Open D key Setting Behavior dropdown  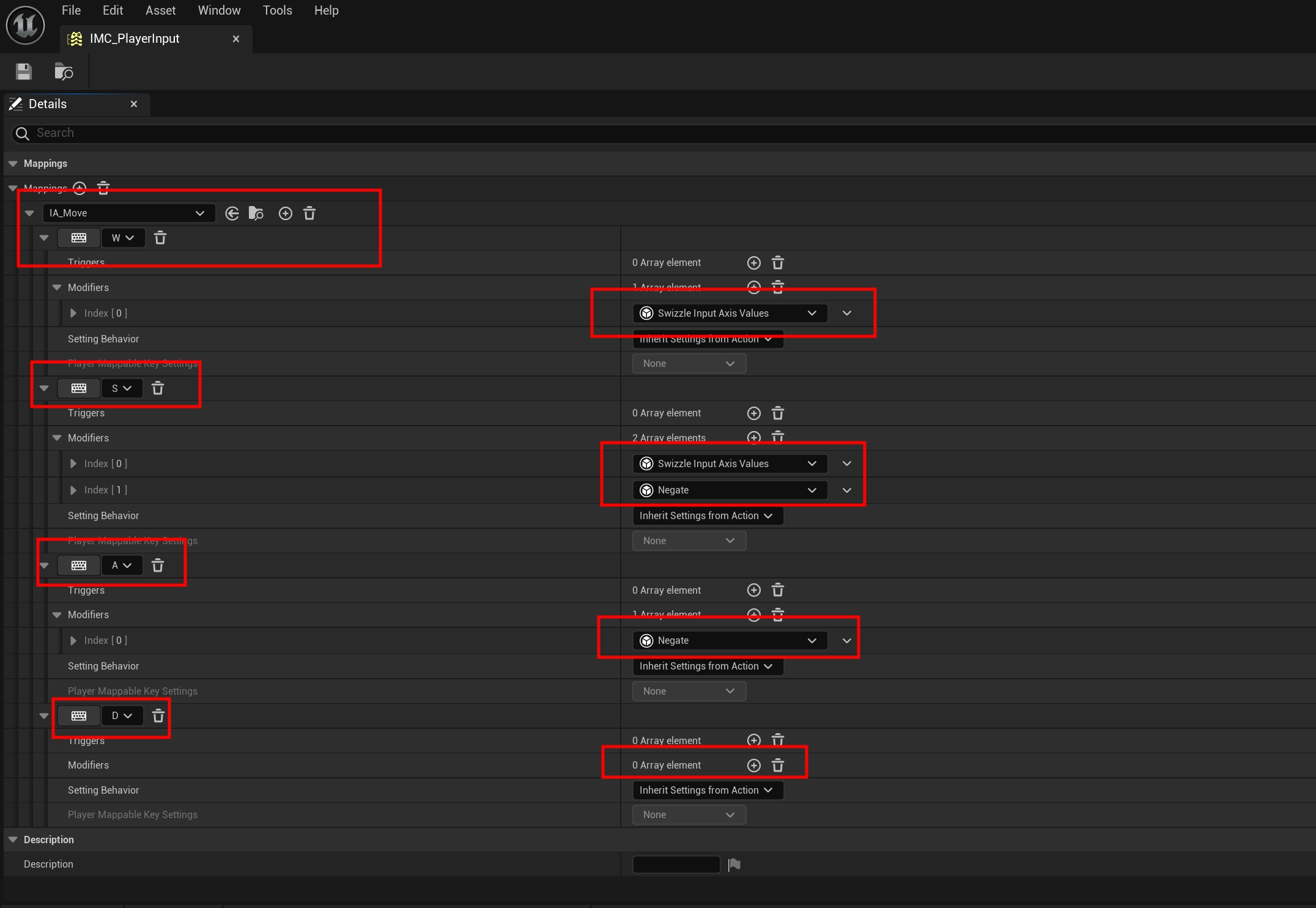tap(707, 791)
